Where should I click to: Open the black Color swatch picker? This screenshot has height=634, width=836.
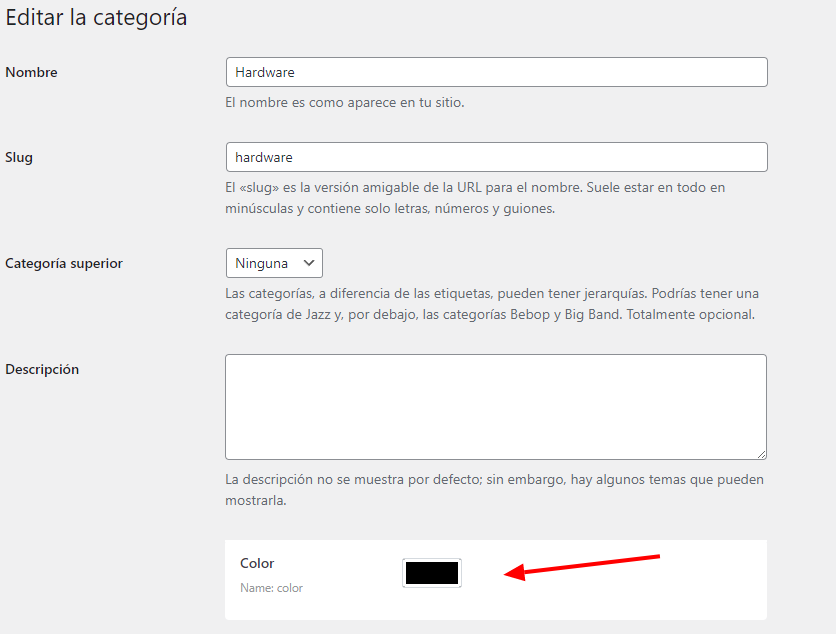pos(432,573)
